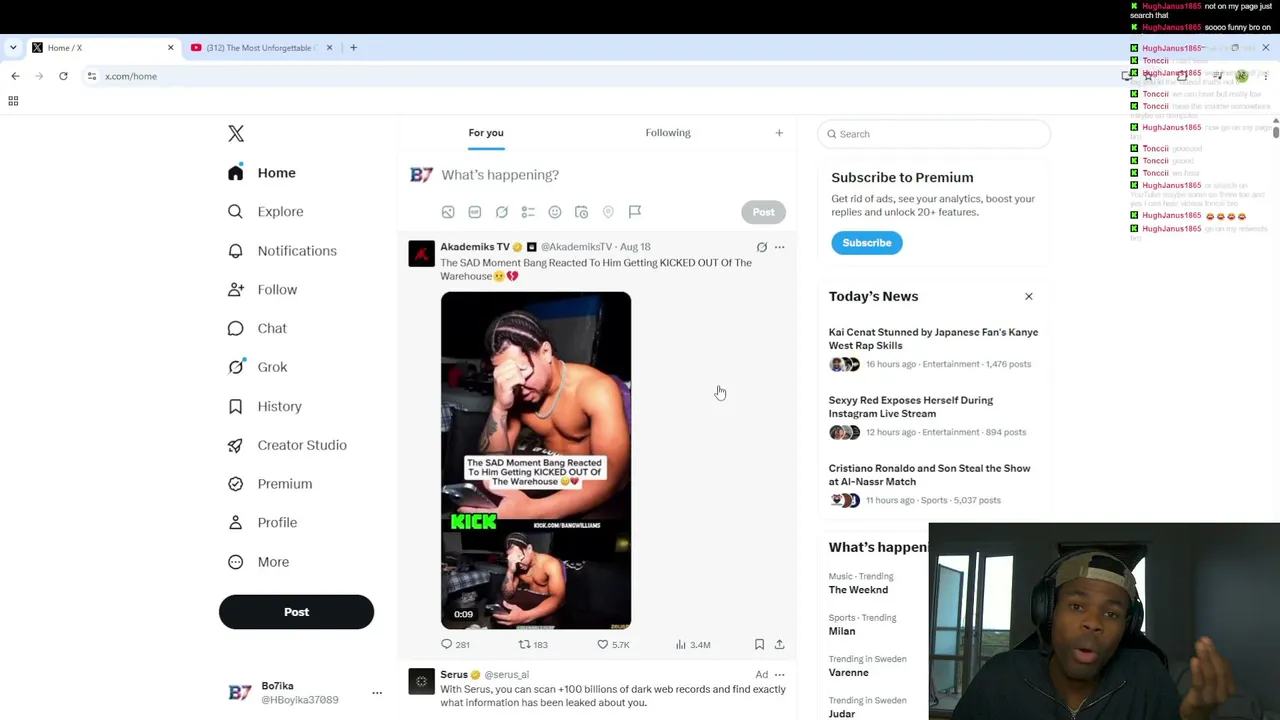Close the Home / X browser tab
This screenshot has height=720, width=1280.
(x=170, y=48)
